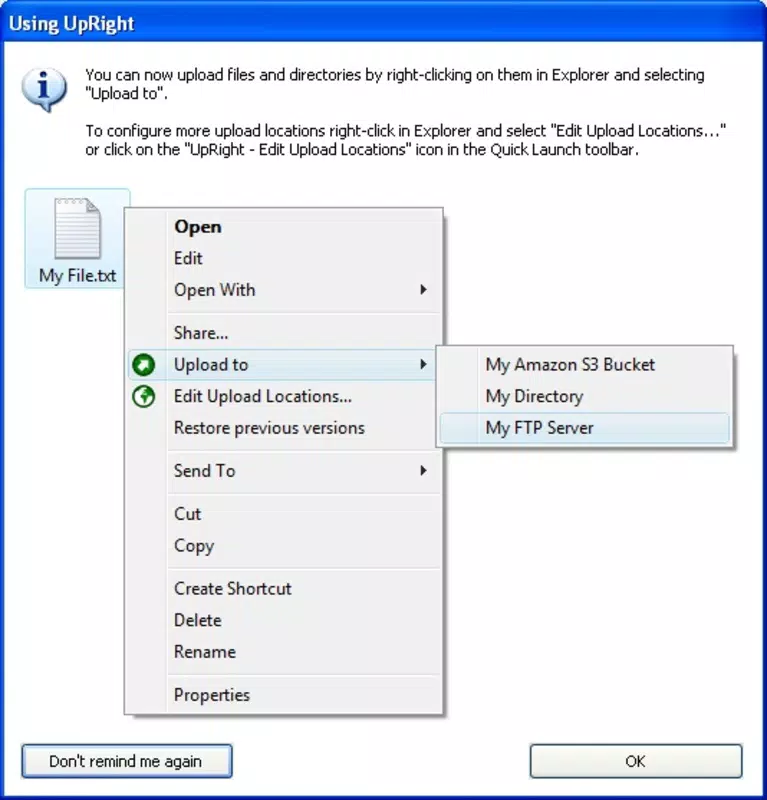The height and width of the screenshot is (800, 767).
Task: Click the My File.txt filename label
Action: [78, 276]
